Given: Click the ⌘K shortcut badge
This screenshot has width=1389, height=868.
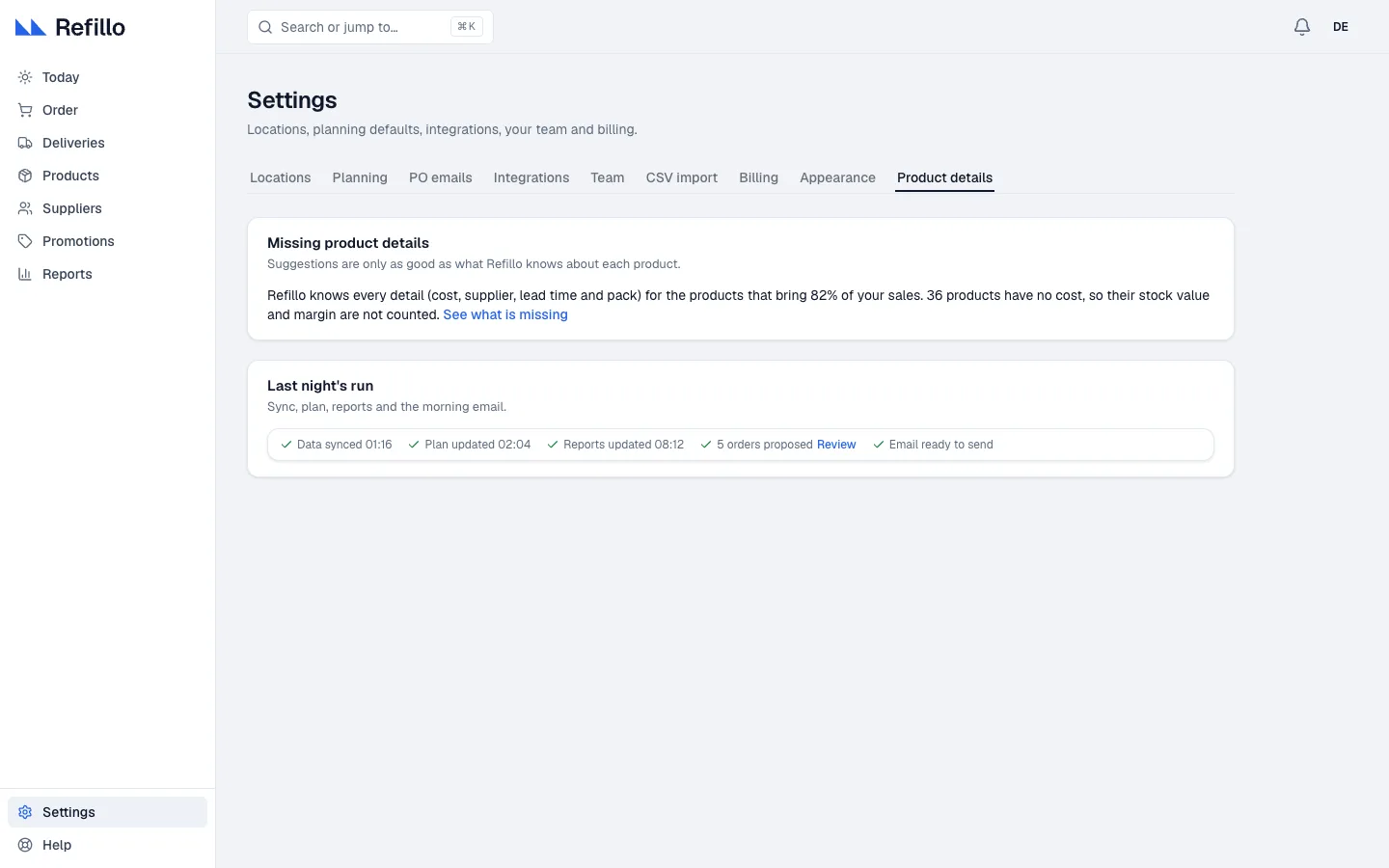Looking at the screenshot, I should click(x=467, y=27).
